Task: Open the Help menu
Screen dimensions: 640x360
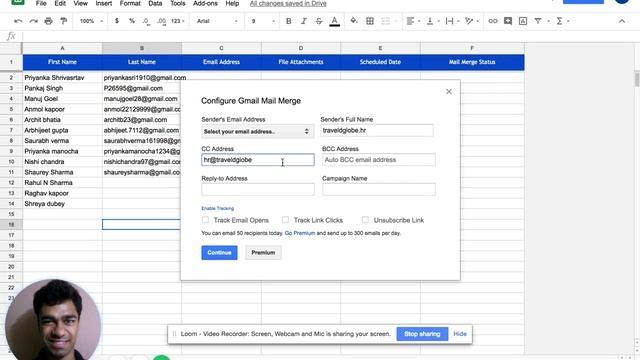Action: [232, 3]
